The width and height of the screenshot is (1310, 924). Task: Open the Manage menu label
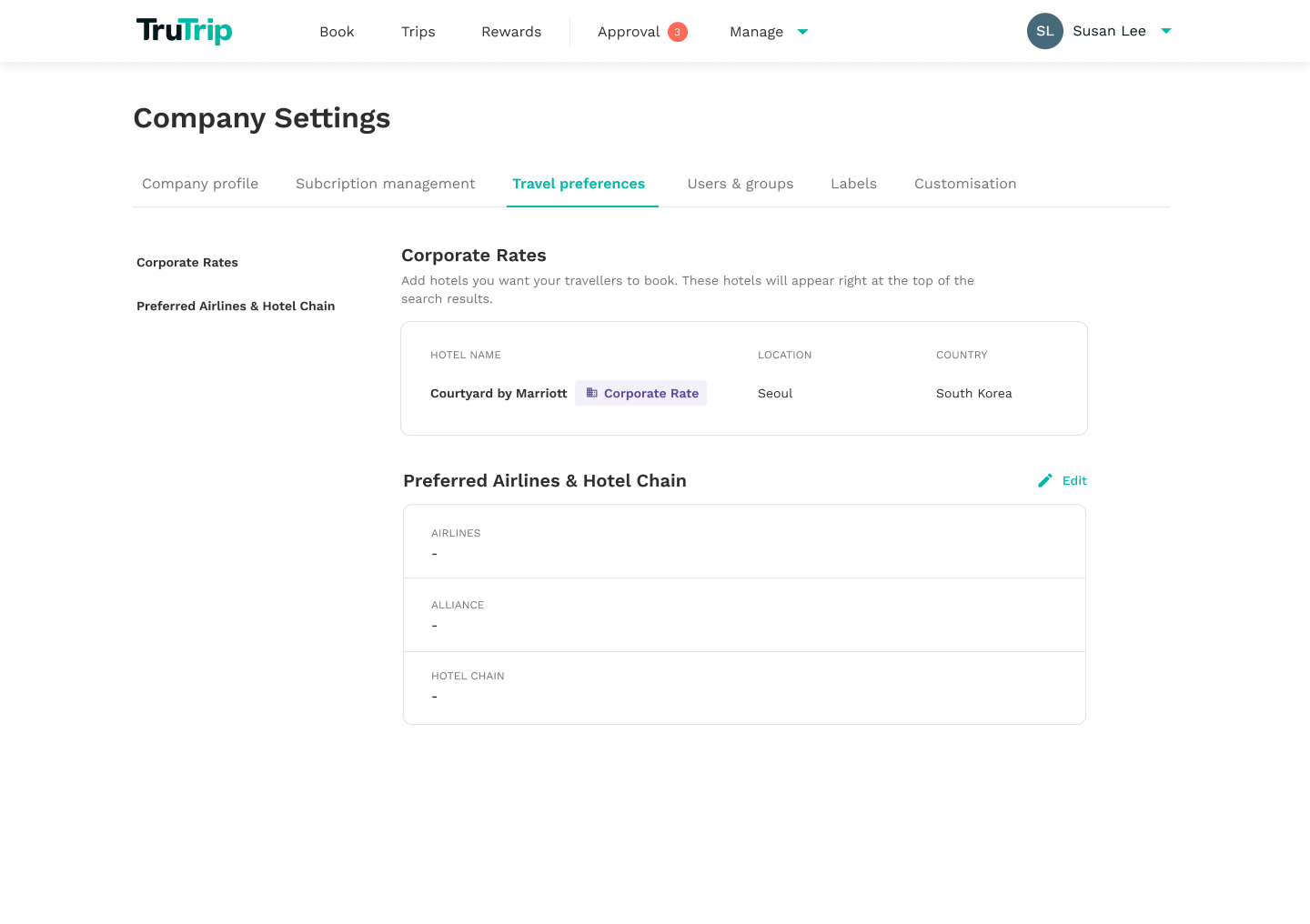pos(756,32)
